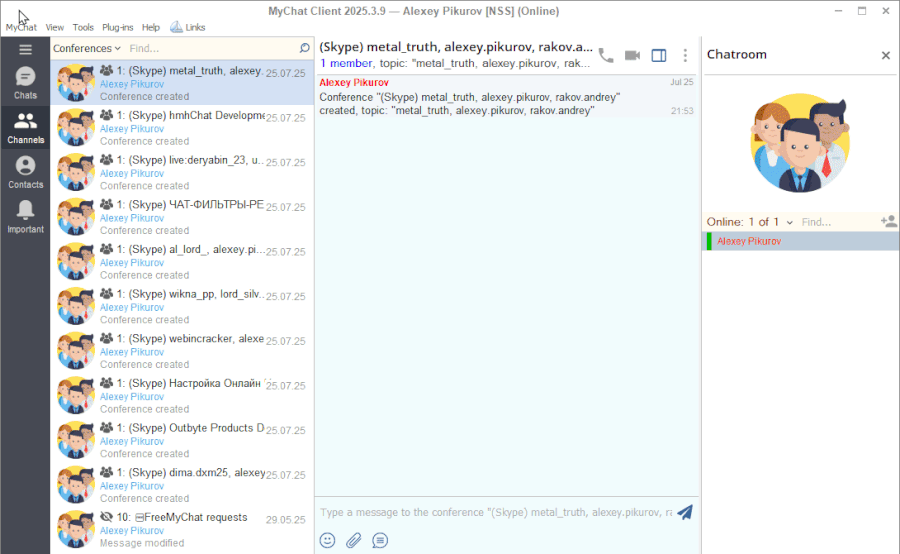Viewport: 900px width, 554px height.
Task: Click the 21:53 message timestamp
Action: tap(682, 111)
